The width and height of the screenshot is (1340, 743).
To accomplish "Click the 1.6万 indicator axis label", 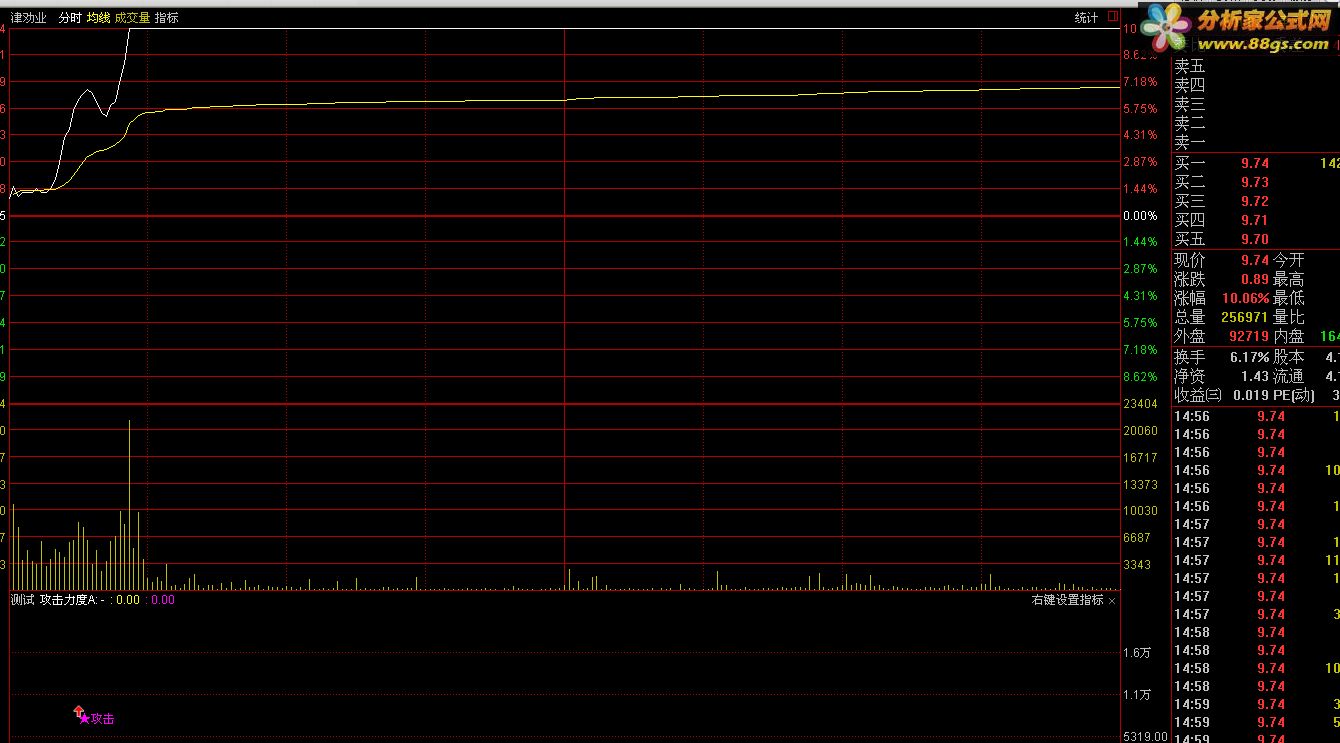I will pyautogui.click(x=1137, y=652).
